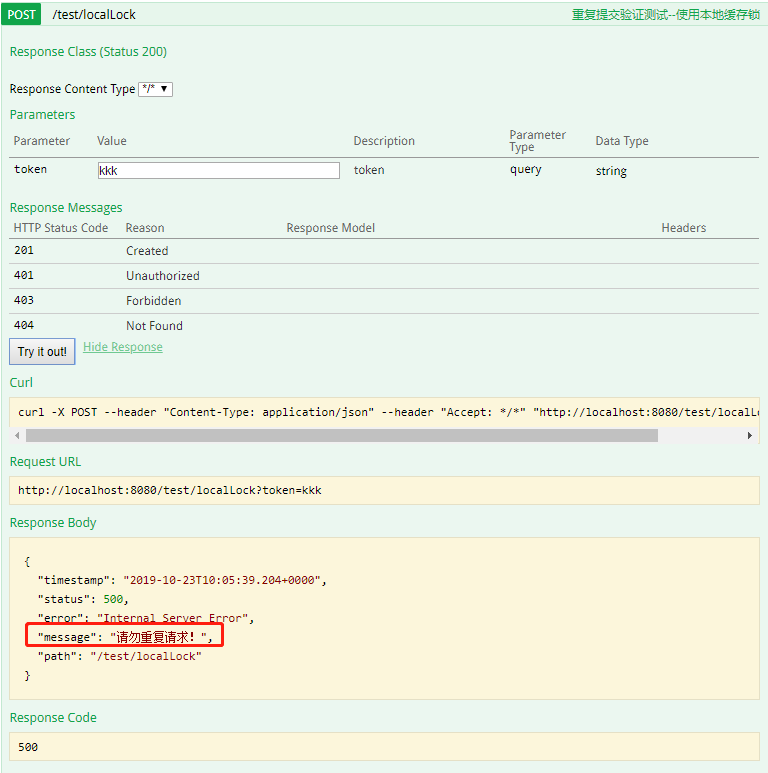Viewport: 768px width, 773px height.
Task: Click the Chinese endpoint description at top right
Action: pyautogui.click(x=665, y=15)
